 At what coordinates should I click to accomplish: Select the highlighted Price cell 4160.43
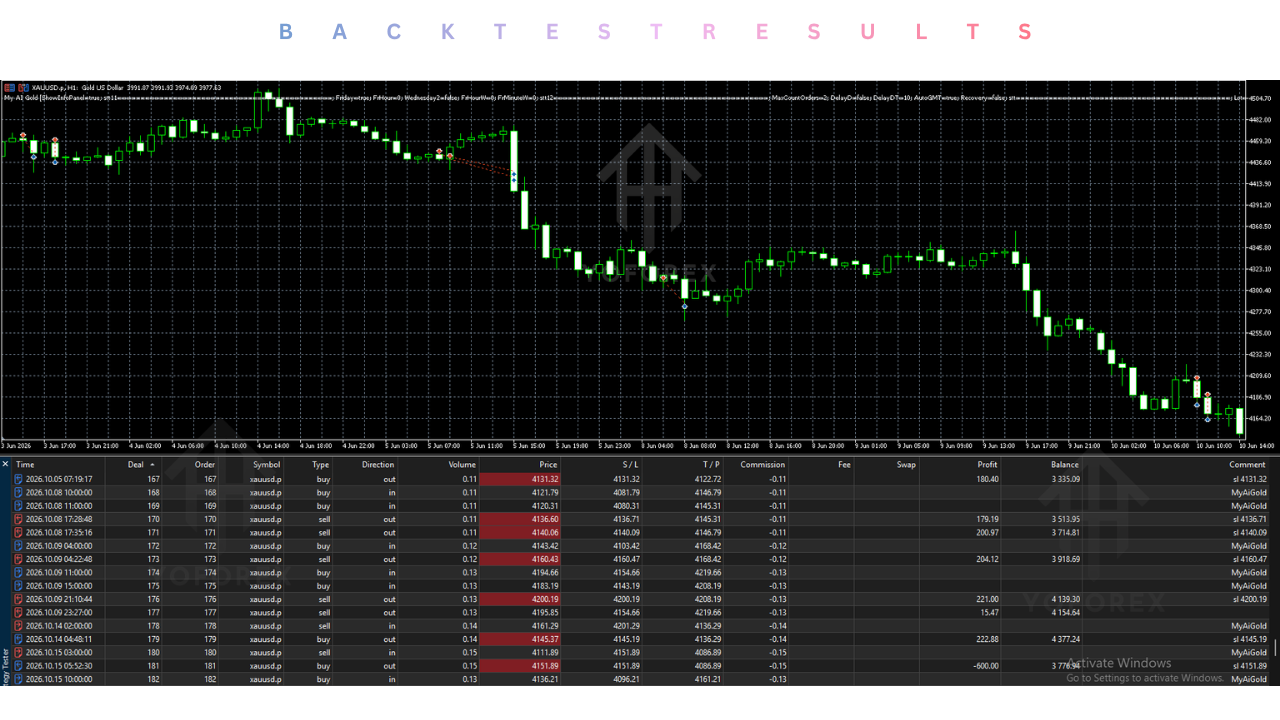520,559
